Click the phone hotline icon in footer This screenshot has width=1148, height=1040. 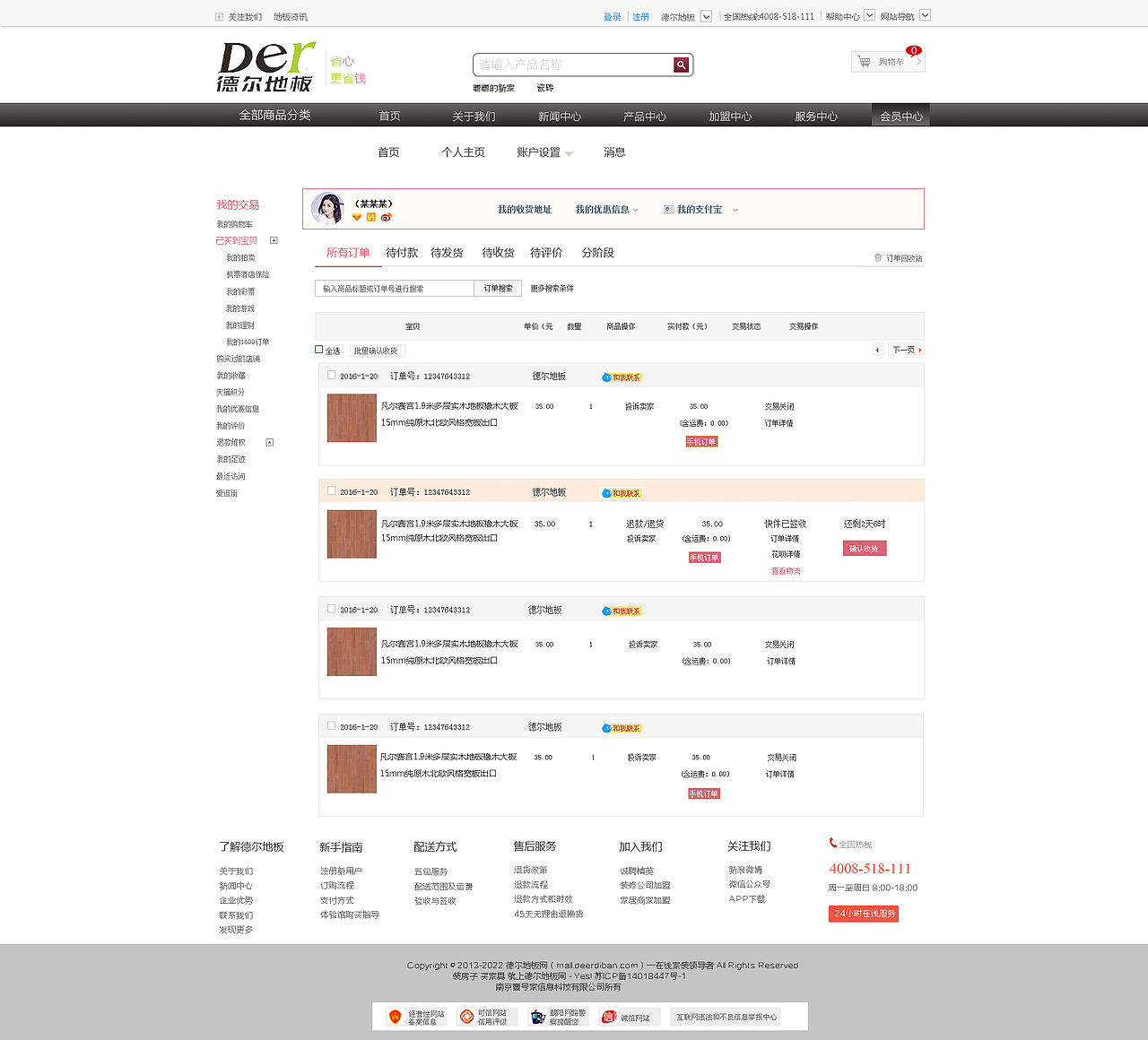(x=833, y=843)
